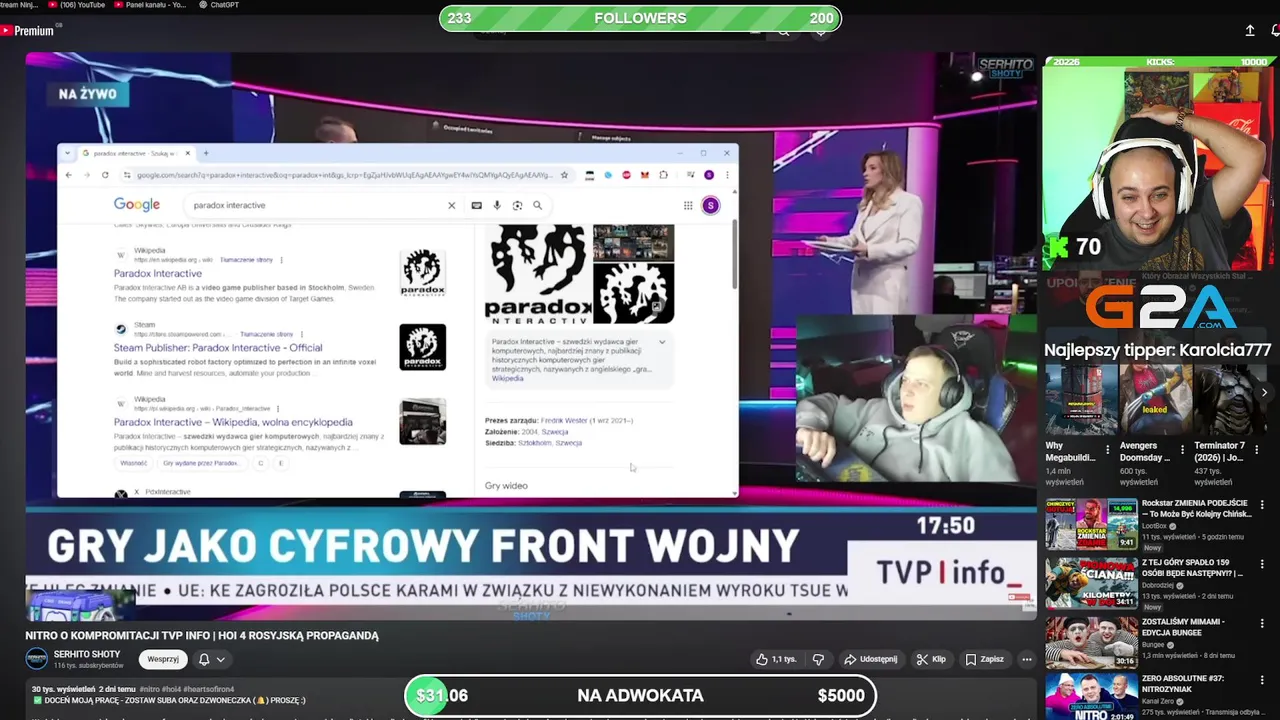This screenshot has height=720, width=1280.
Task: Click the Google logo in the video's Chrome window
Action: (x=137, y=204)
